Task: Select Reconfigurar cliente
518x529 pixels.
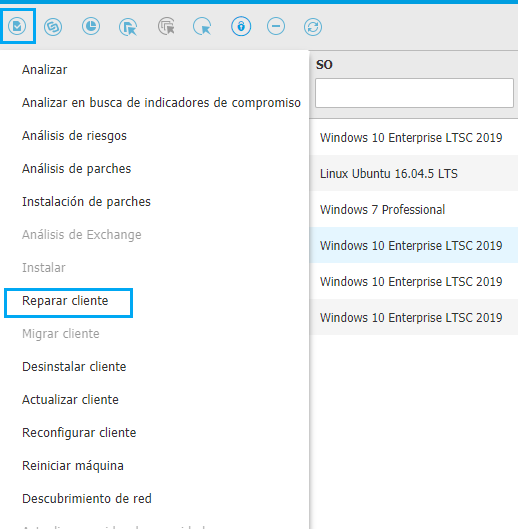Action: pyautogui.click(x=79, y=433)
